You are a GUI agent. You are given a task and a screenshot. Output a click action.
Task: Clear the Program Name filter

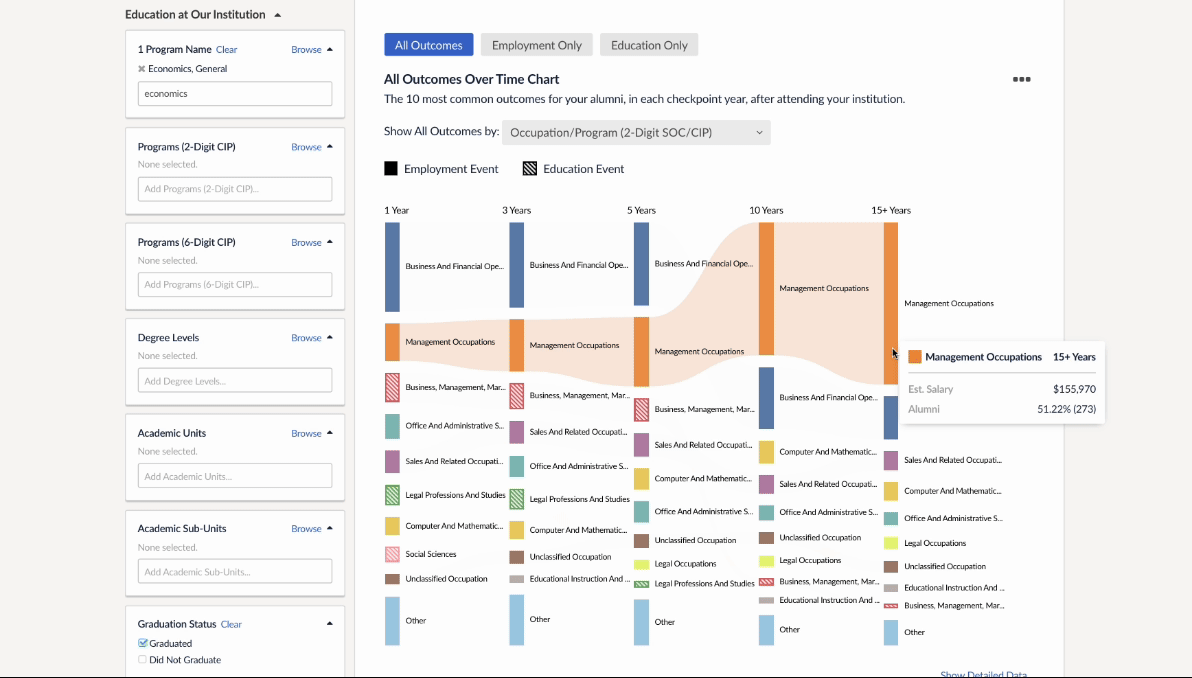[x=227, y=50]
